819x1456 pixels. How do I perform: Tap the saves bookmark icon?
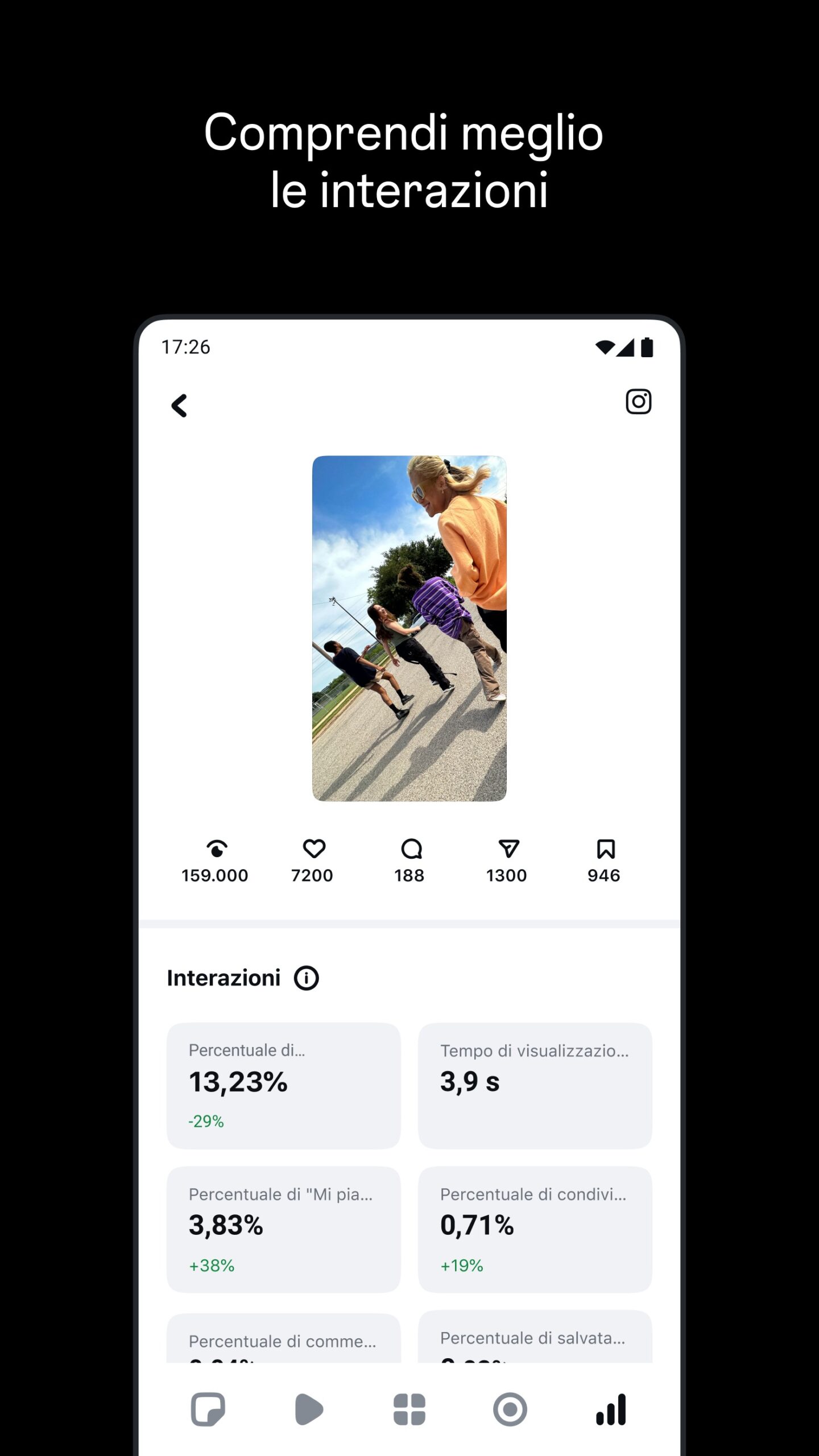click(x=606, y=849)
